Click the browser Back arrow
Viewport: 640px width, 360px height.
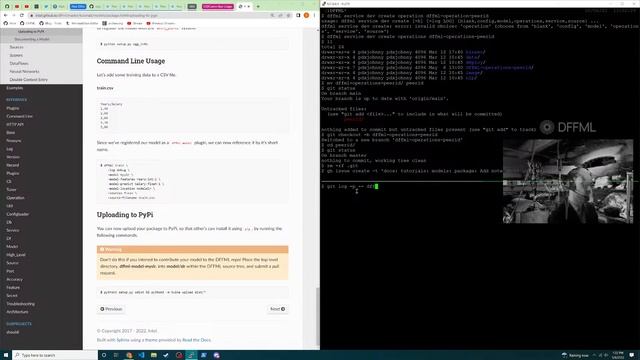(5, 15)
